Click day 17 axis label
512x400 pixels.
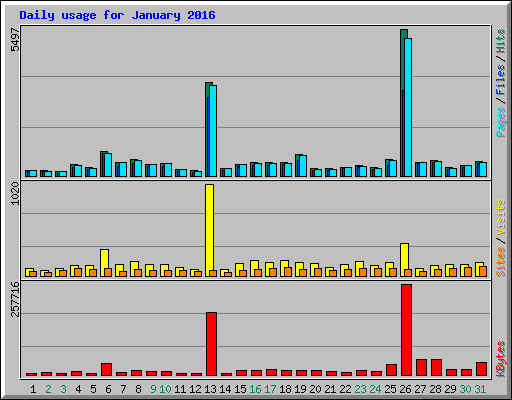[x=270, y=389]
